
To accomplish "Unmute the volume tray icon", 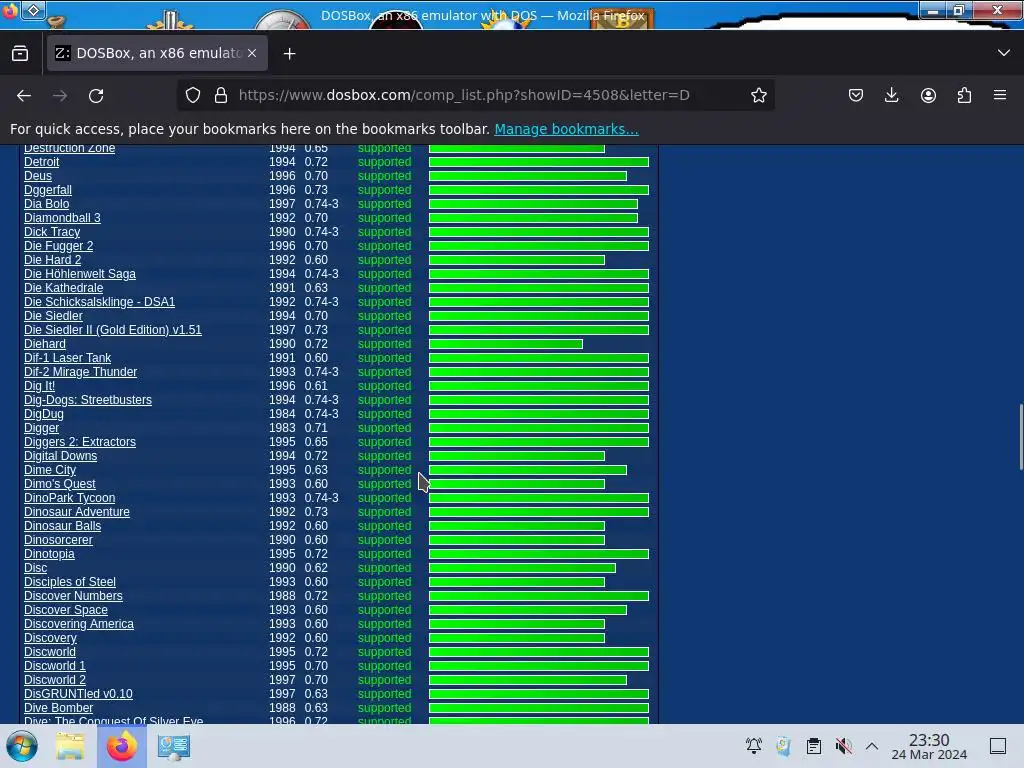I will 843,746.
